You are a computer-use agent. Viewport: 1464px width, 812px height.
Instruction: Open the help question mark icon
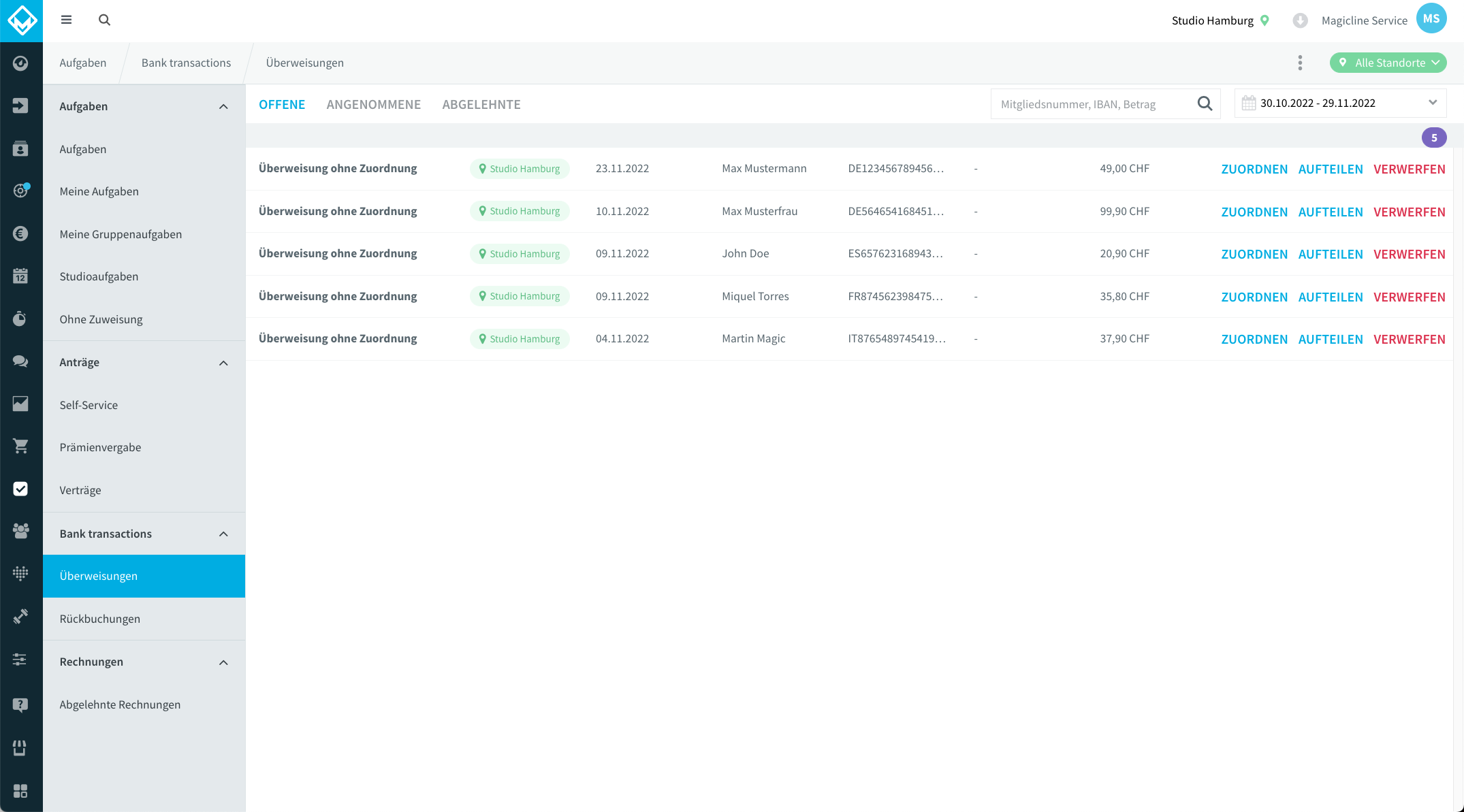(20, 705)
